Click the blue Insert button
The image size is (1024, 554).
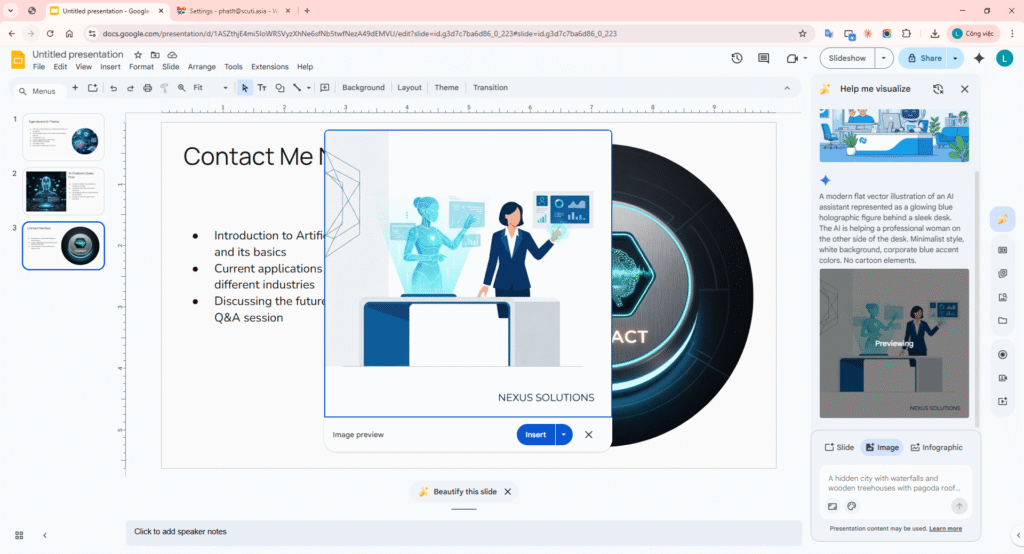536,435
